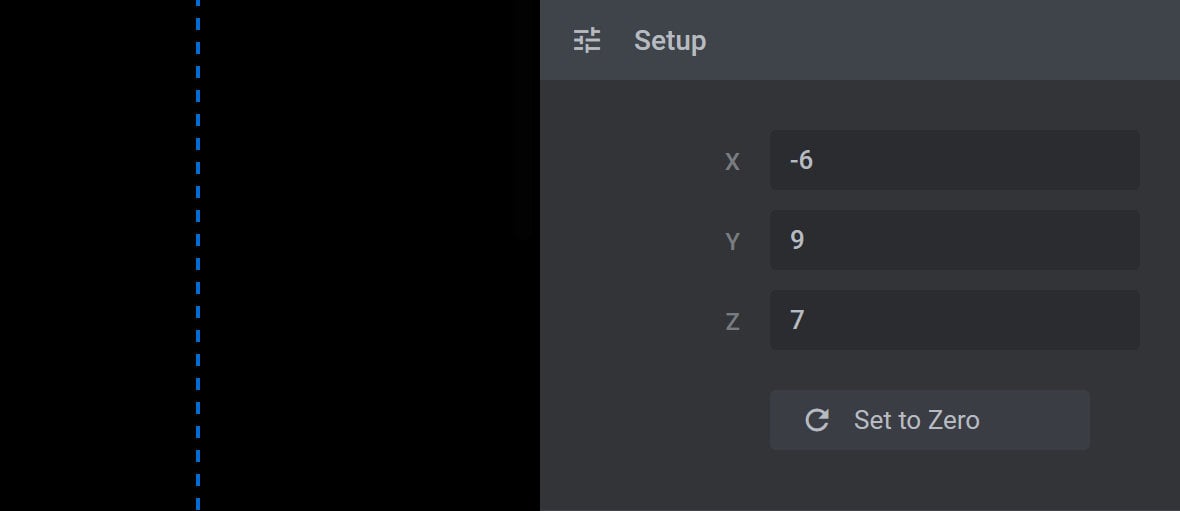Focus the Y coordinate input field
Viewport: 1180px width, 511px height.
point(954,240)
